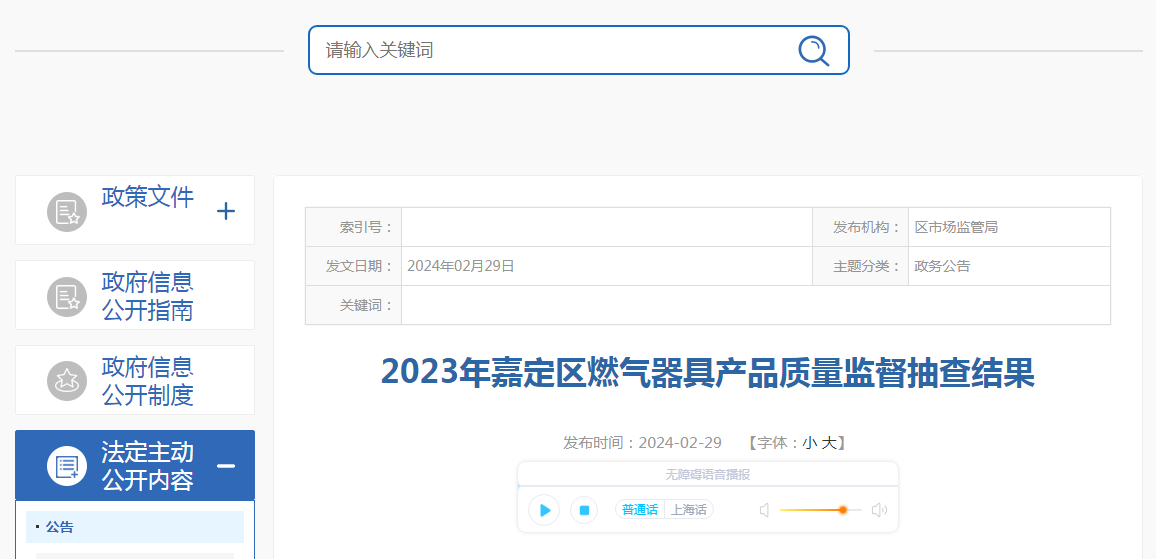Click the 无障碍语音播报 label
Image resolution: width=1156 pixels, height=559 pixels.
(708, 475)
